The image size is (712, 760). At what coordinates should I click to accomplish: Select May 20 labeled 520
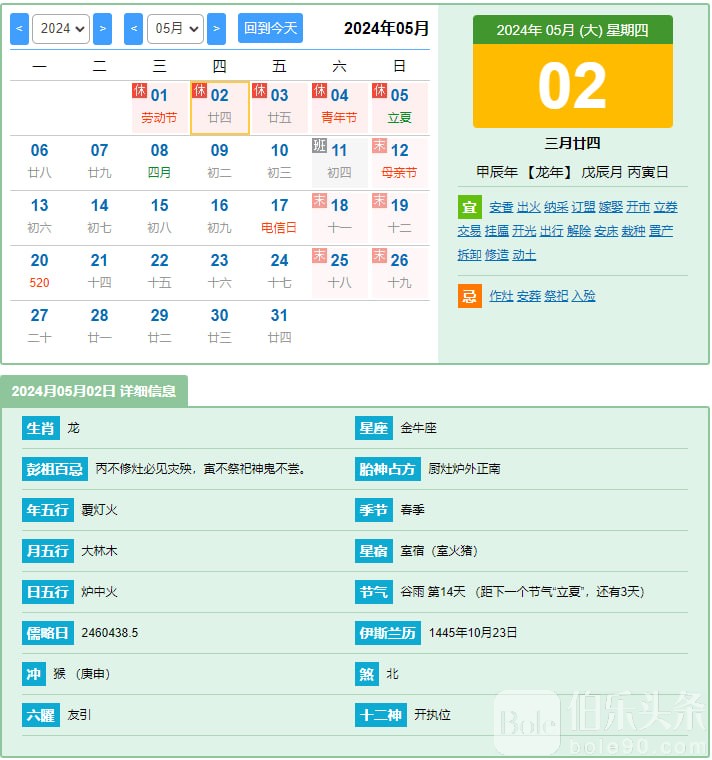40,270
